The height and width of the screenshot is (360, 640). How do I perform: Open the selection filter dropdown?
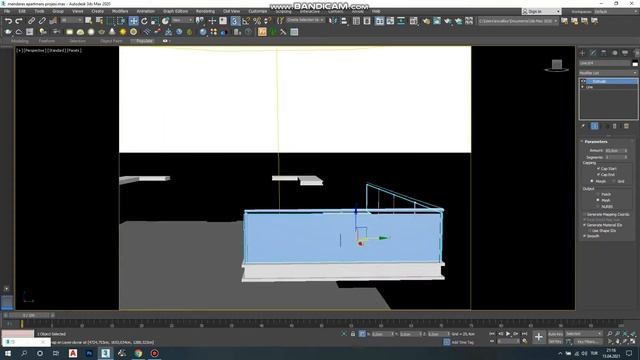point(72,20)
